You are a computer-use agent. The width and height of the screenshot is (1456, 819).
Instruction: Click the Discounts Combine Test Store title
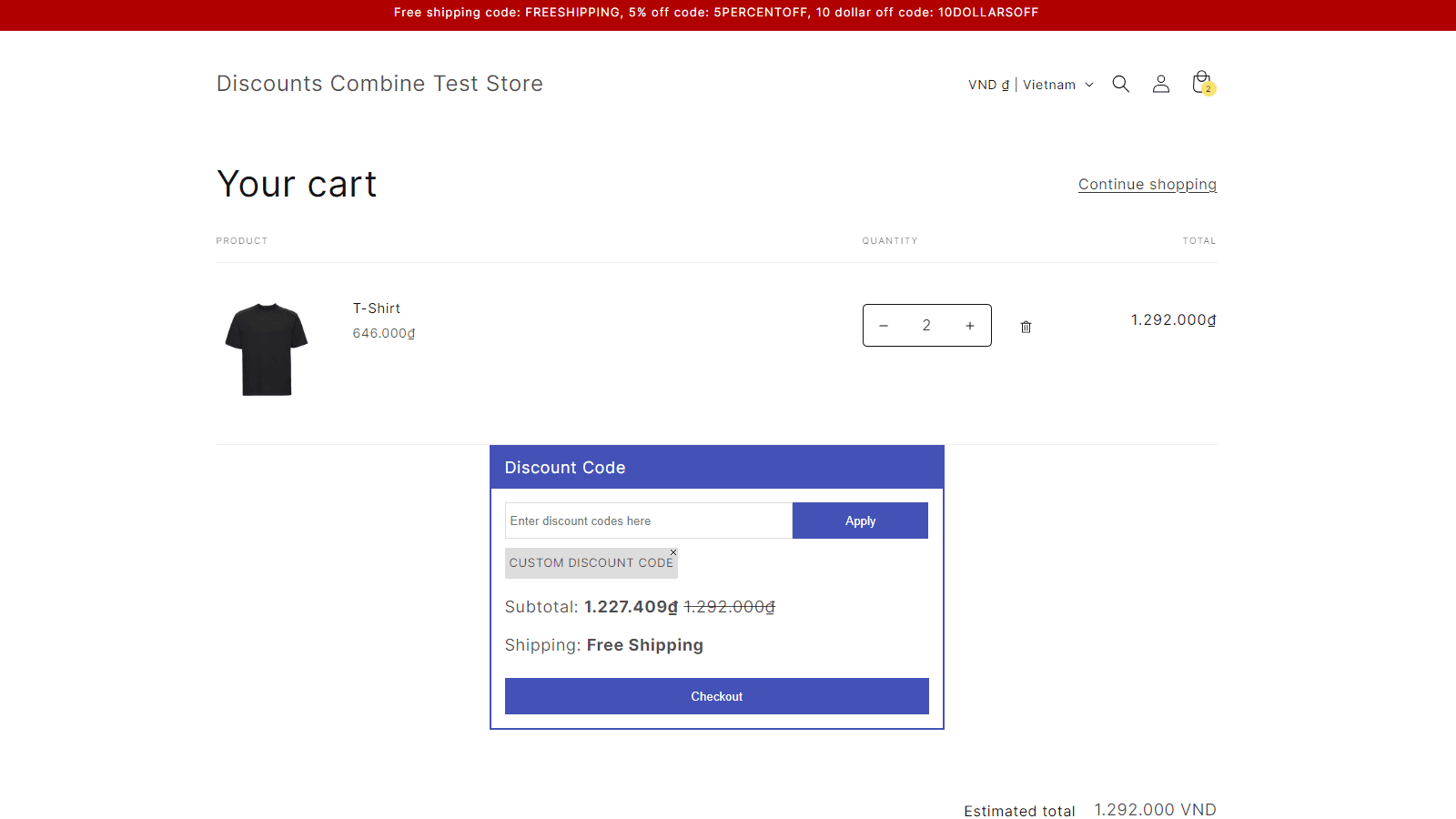[x=379, y=83]
